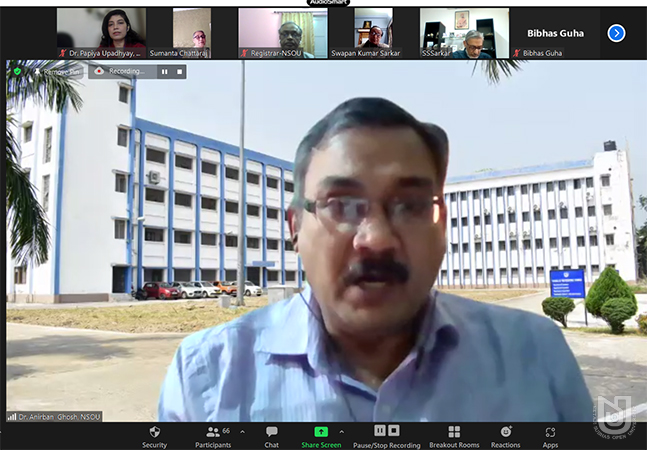Click the Sumanta Chattaraj name label
The width and height of the screenshot is (647, 450).
coord(178,53)
